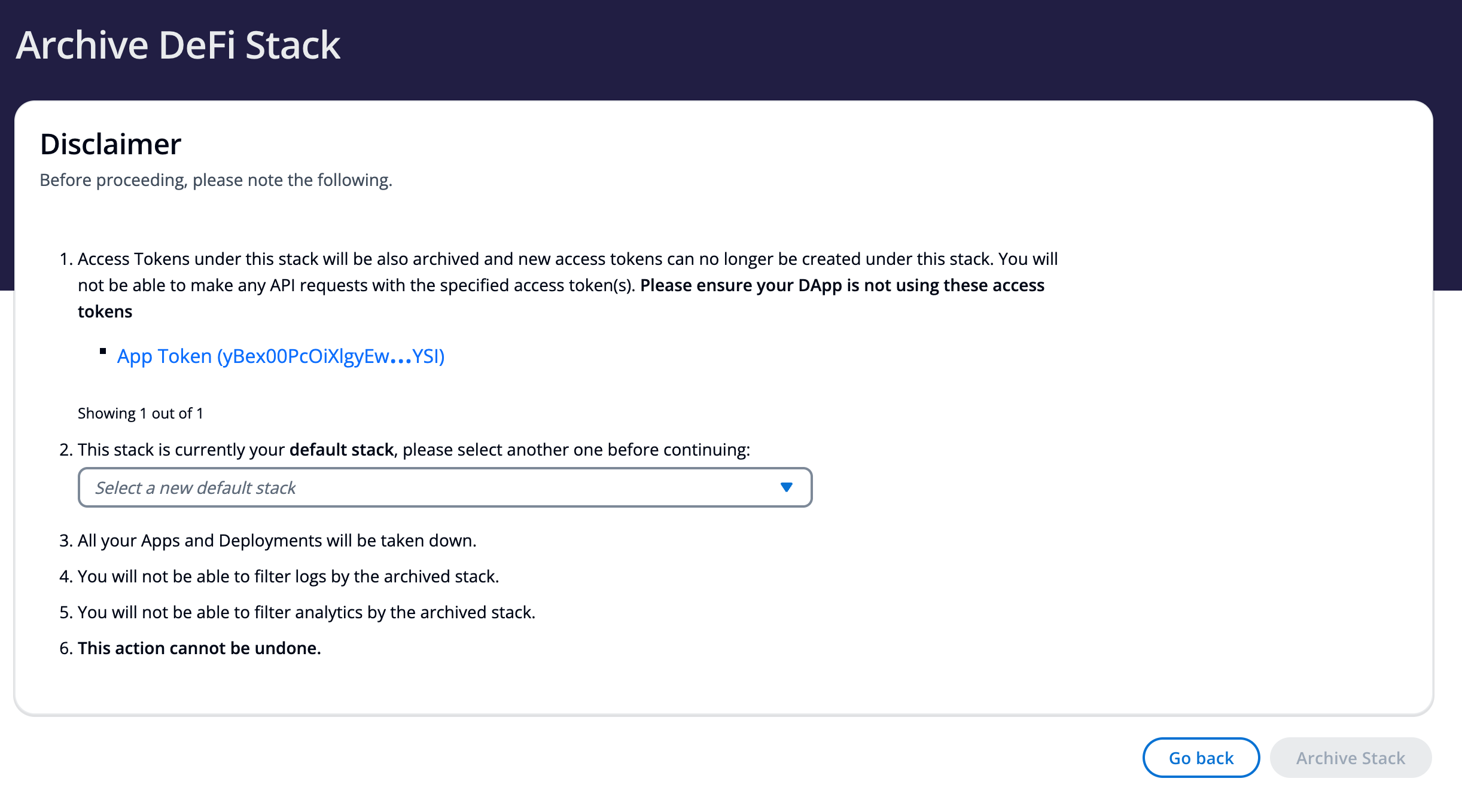1462x812 pixels.
Task: Click 'All your Apps and Deployments will be taken down.'
Action: tap(277, 541)
